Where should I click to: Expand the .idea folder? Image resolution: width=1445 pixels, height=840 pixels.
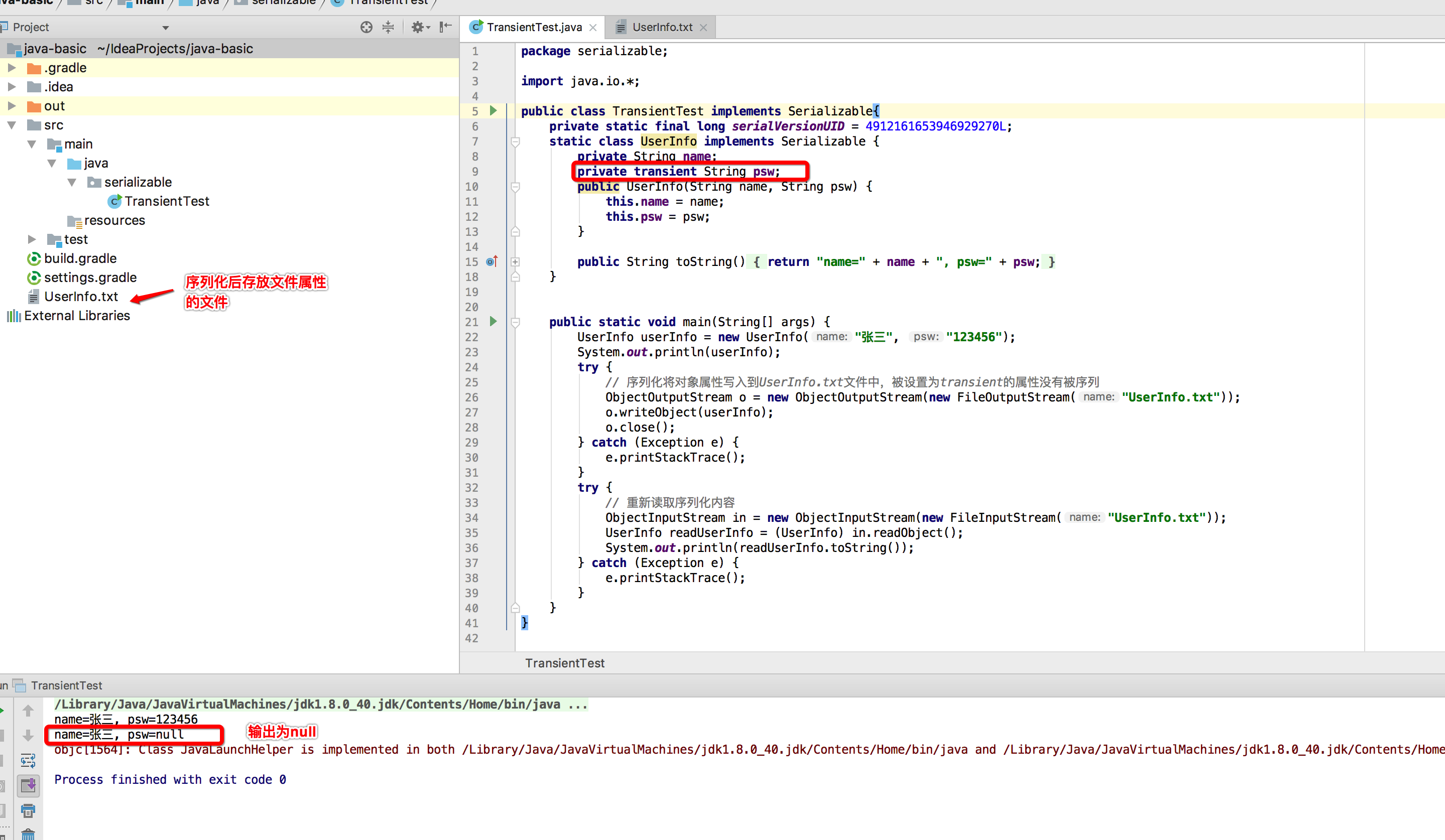pyautogui.click(x=12, y=86)
